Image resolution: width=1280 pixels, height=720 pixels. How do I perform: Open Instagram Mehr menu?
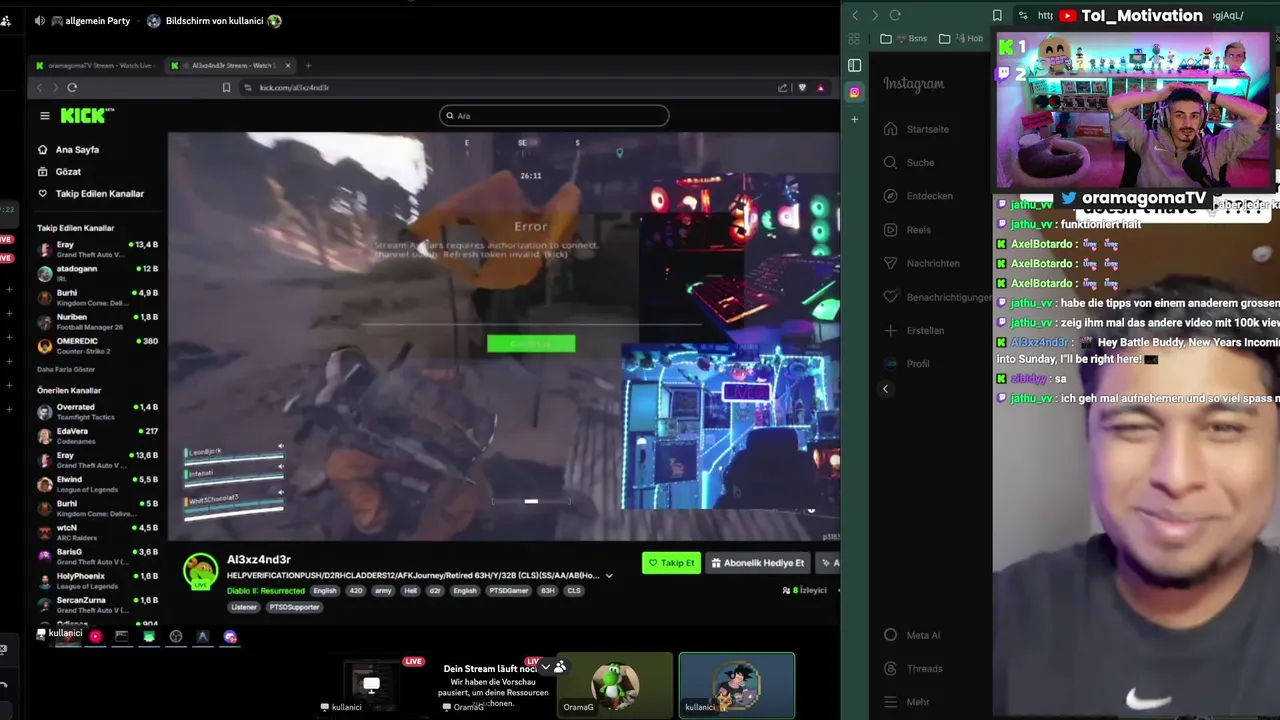coord(907,702)
